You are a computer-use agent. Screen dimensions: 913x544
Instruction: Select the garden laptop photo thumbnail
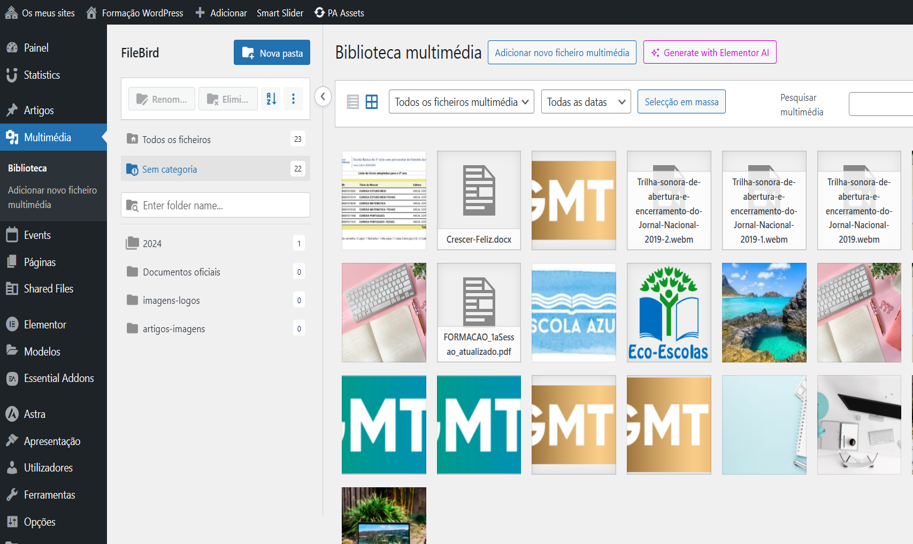384,515
